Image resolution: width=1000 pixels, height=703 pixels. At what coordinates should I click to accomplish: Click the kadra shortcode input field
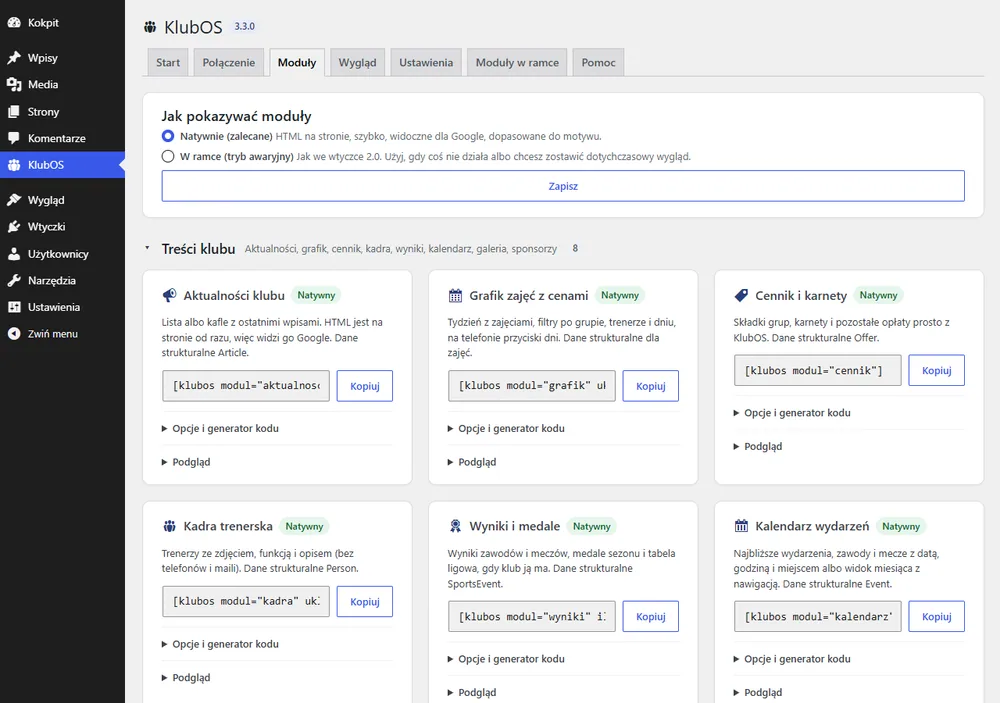(x=246, y=602)
